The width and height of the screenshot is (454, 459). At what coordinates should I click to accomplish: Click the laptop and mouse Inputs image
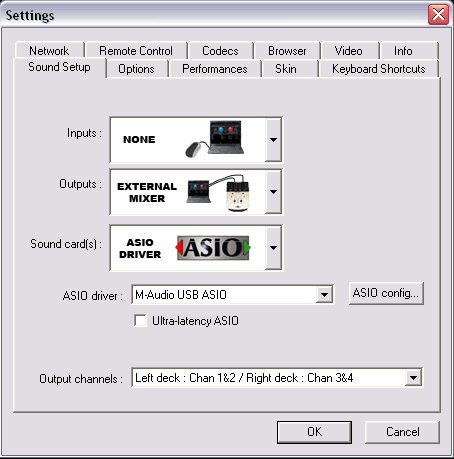pos(215,139)
